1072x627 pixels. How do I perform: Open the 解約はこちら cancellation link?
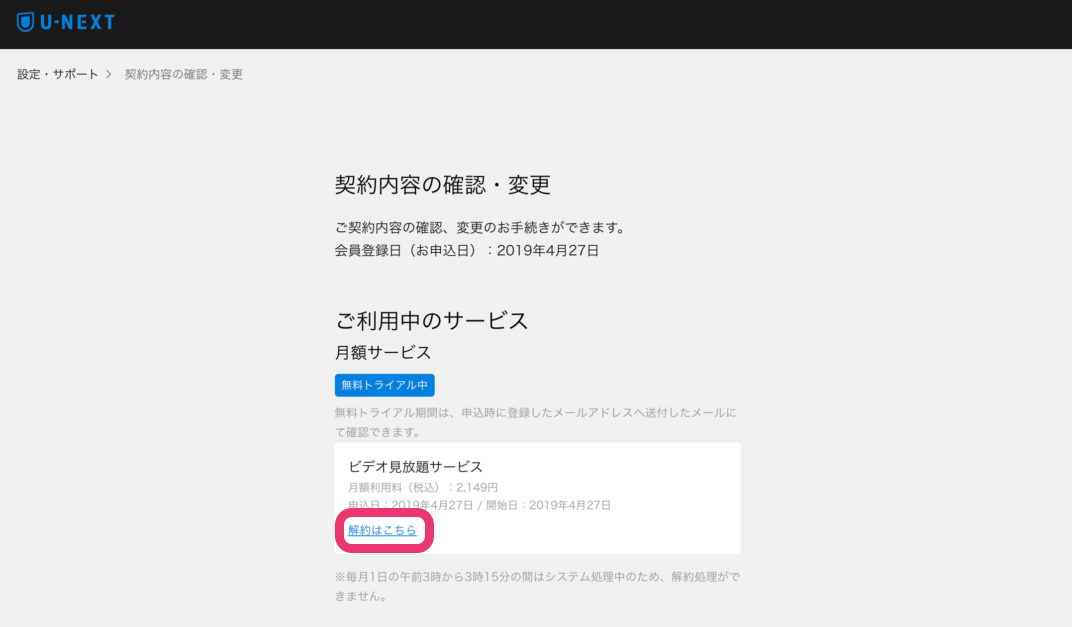point(382,531)
